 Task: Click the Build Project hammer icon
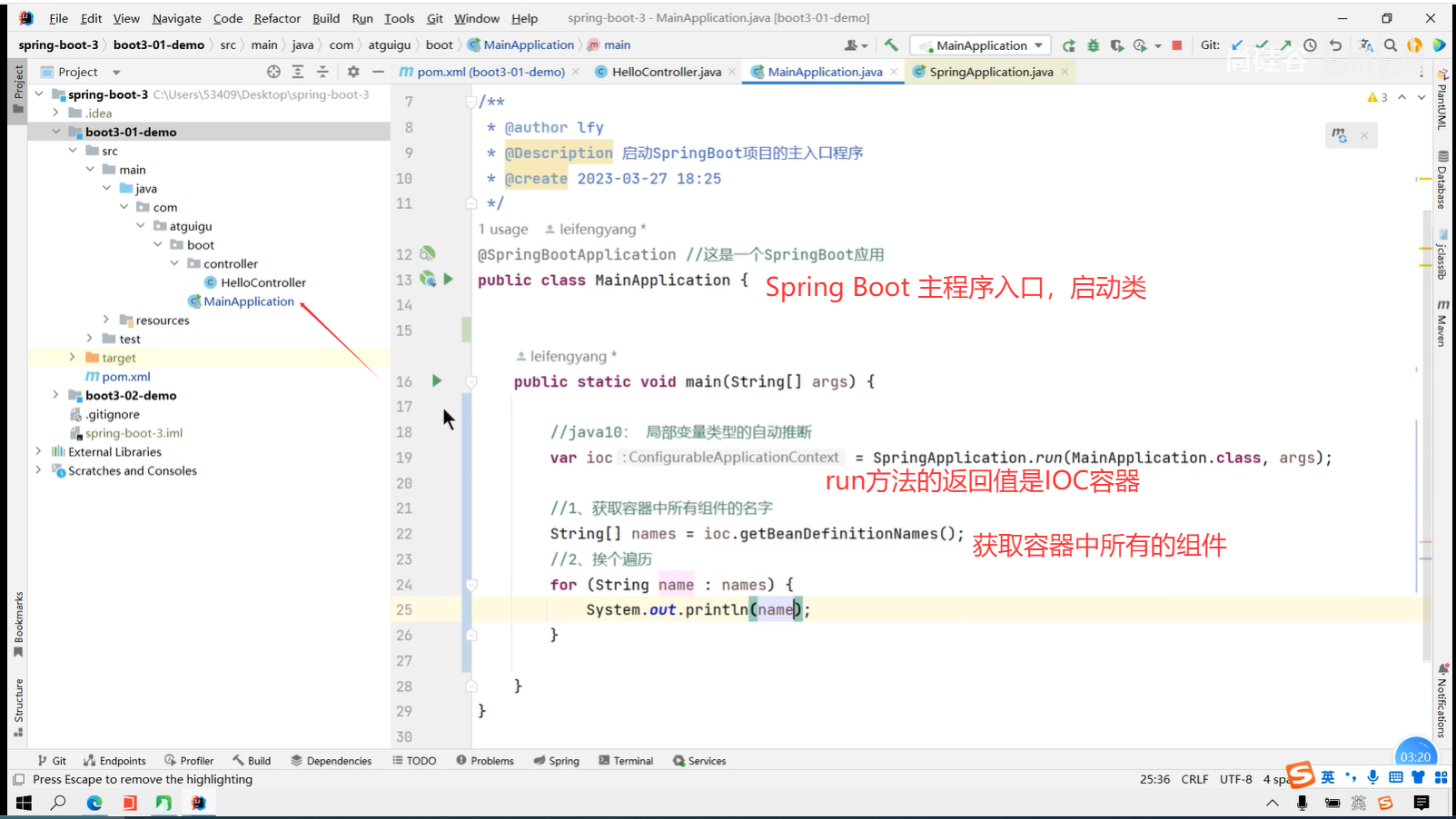pyautogui.click(x=891, y=44)
